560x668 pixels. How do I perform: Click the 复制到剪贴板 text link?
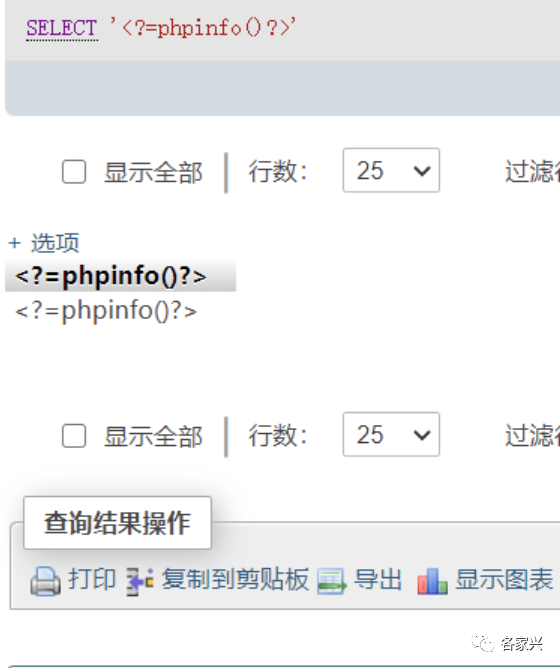pyautogui.click(x=235, y=579)
